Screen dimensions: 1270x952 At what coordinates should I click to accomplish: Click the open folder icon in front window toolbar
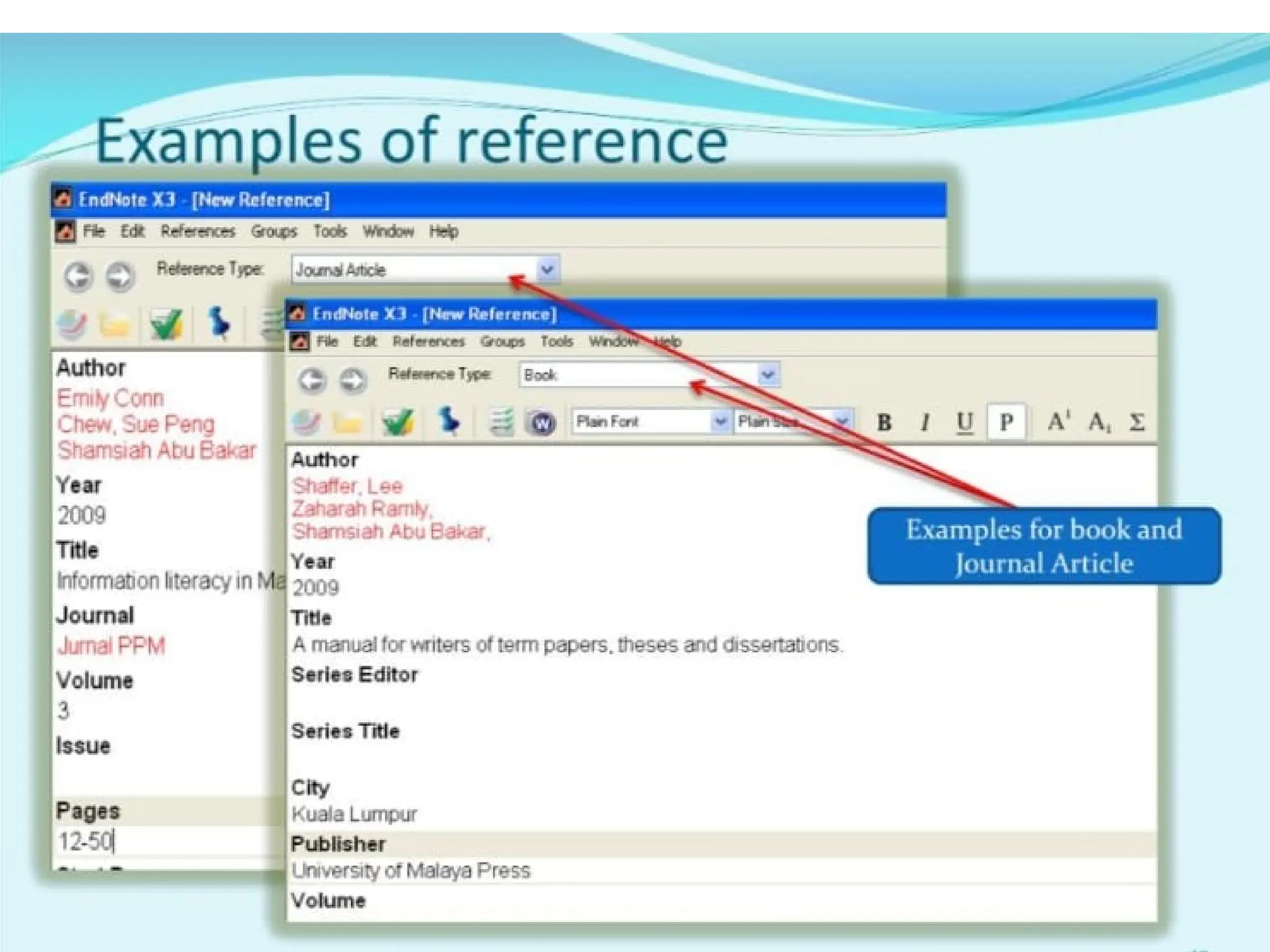[347, 423]
